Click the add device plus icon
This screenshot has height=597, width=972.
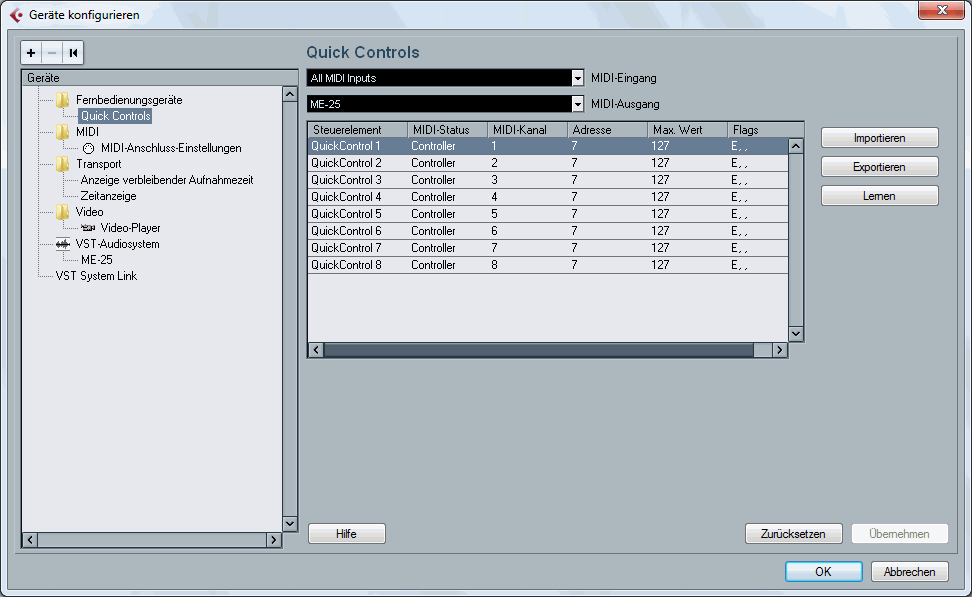coord(31,53)
